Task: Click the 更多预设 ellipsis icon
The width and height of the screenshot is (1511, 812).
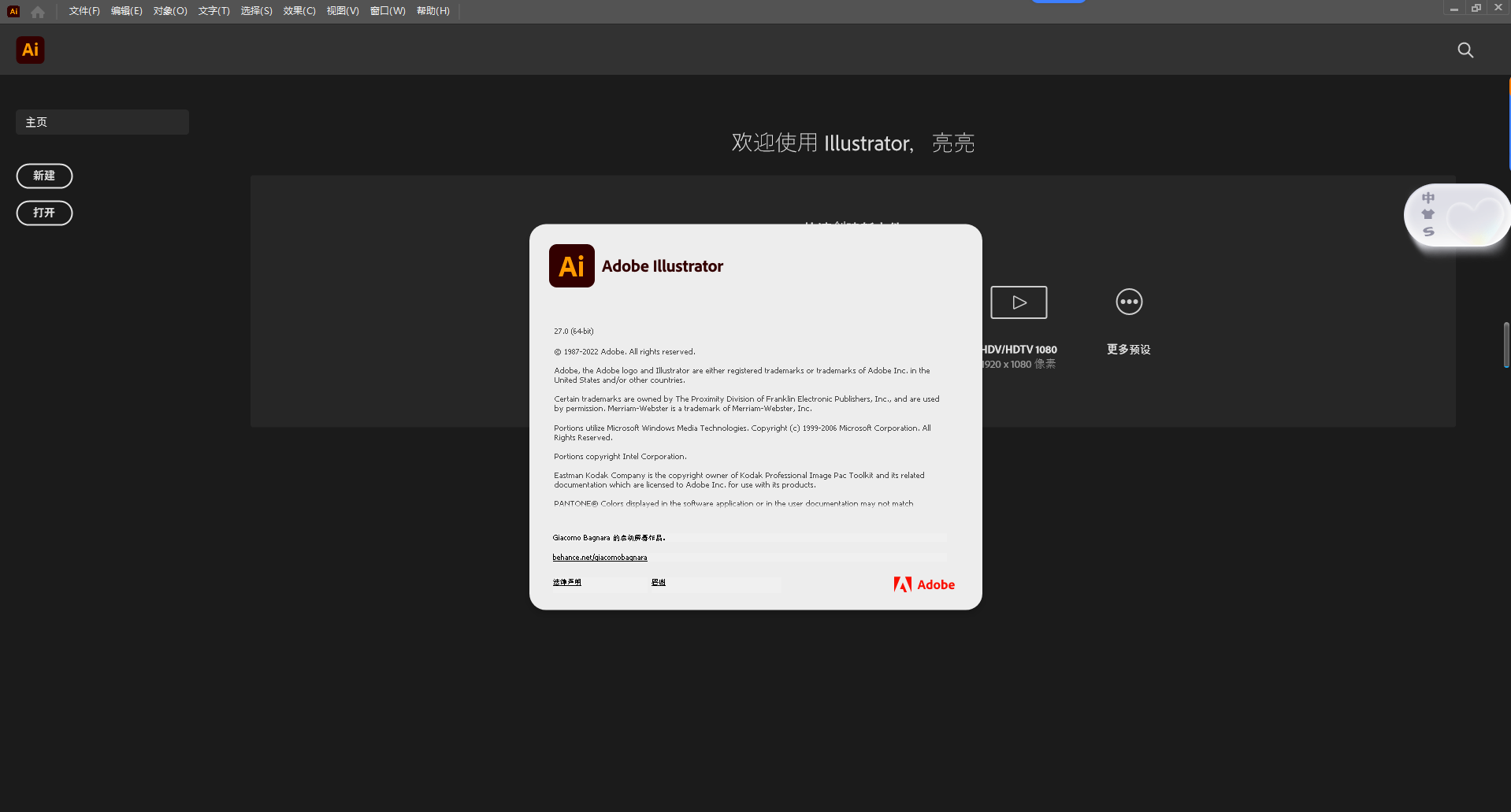Action: [1128, 301]
